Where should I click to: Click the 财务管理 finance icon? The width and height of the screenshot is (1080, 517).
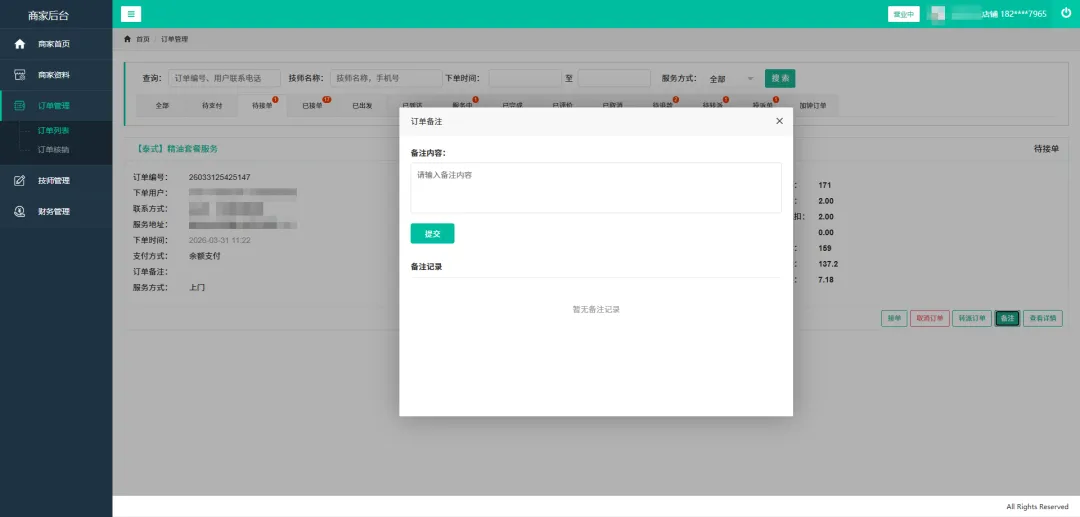[19, 212]
